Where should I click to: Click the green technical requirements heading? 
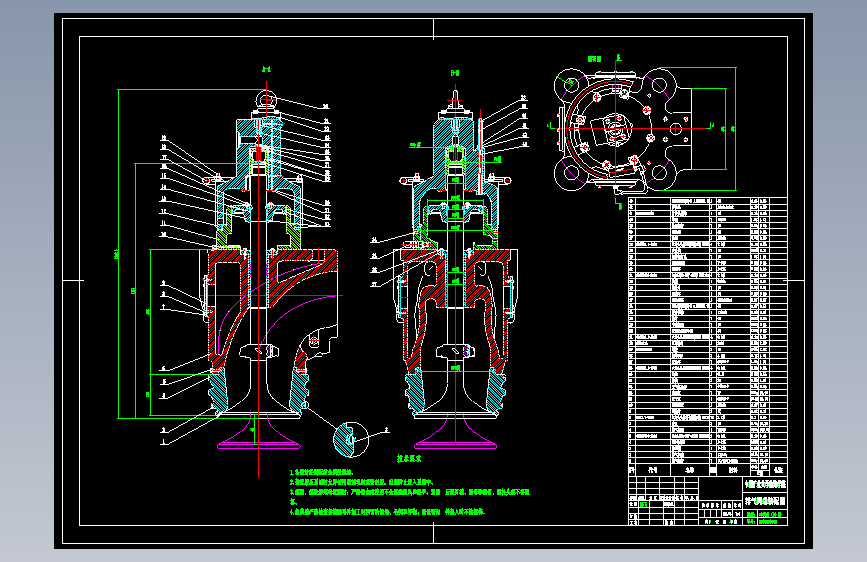click(409, 459)
